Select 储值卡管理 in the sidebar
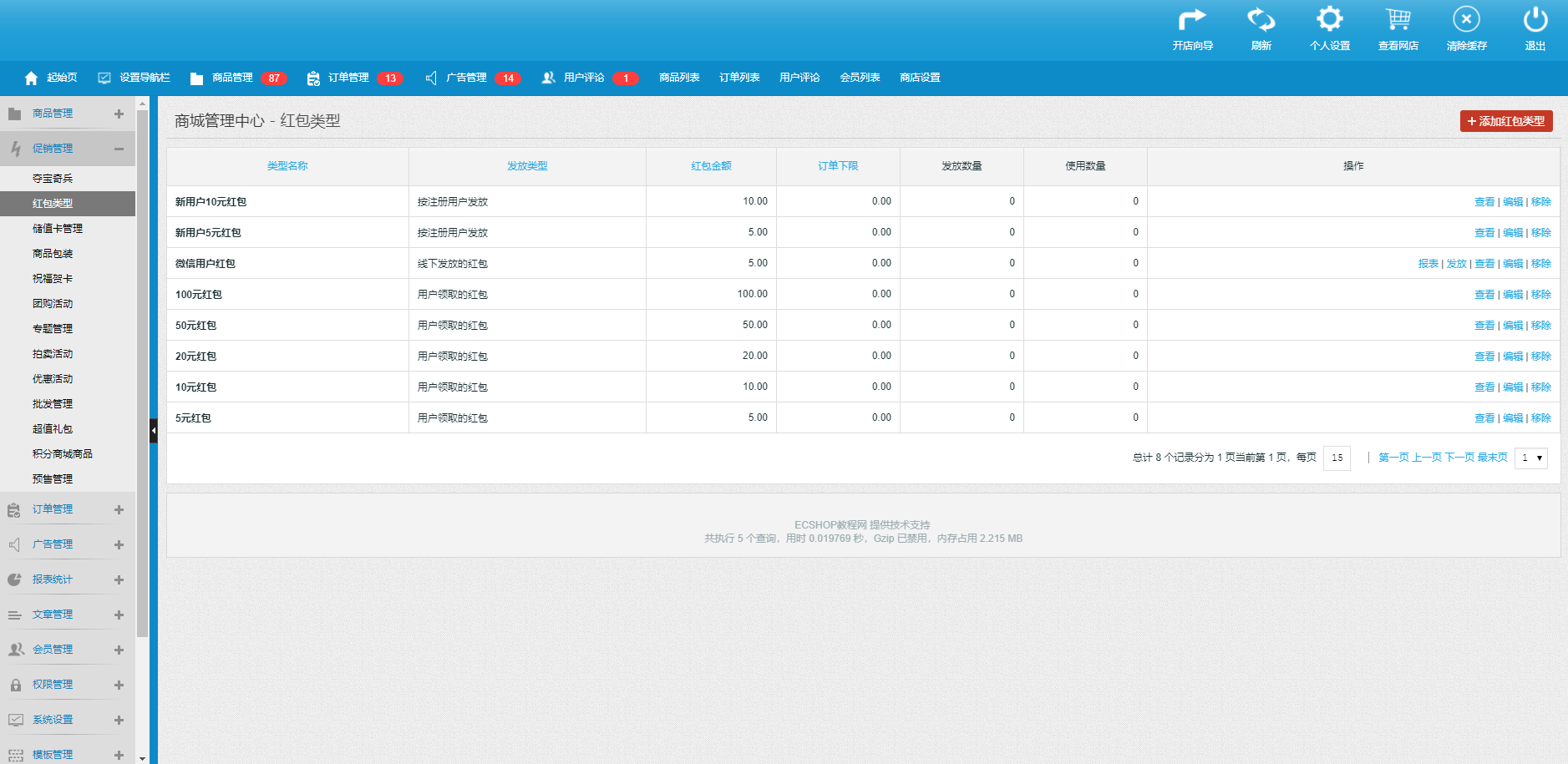Viewport: 1568px width, 764px height. (58, 228)
